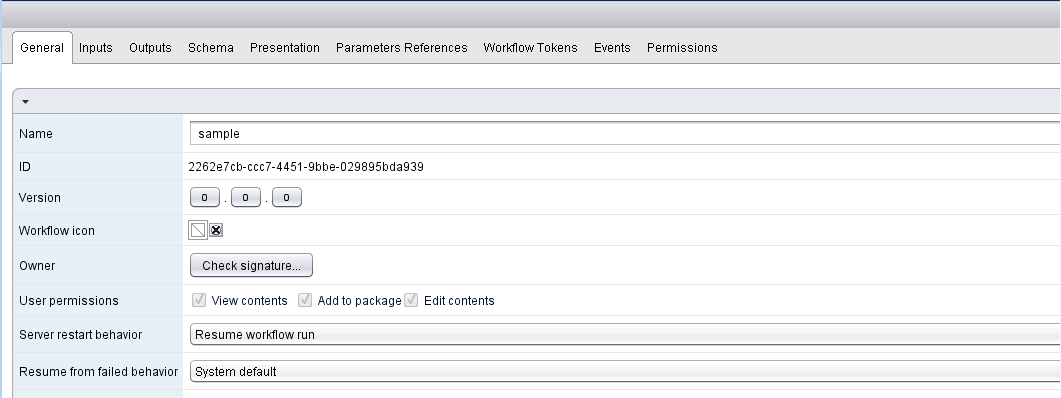Open the Server restart behavior dropdown
Screen dimensions: 1061x398
coord(625,334)
